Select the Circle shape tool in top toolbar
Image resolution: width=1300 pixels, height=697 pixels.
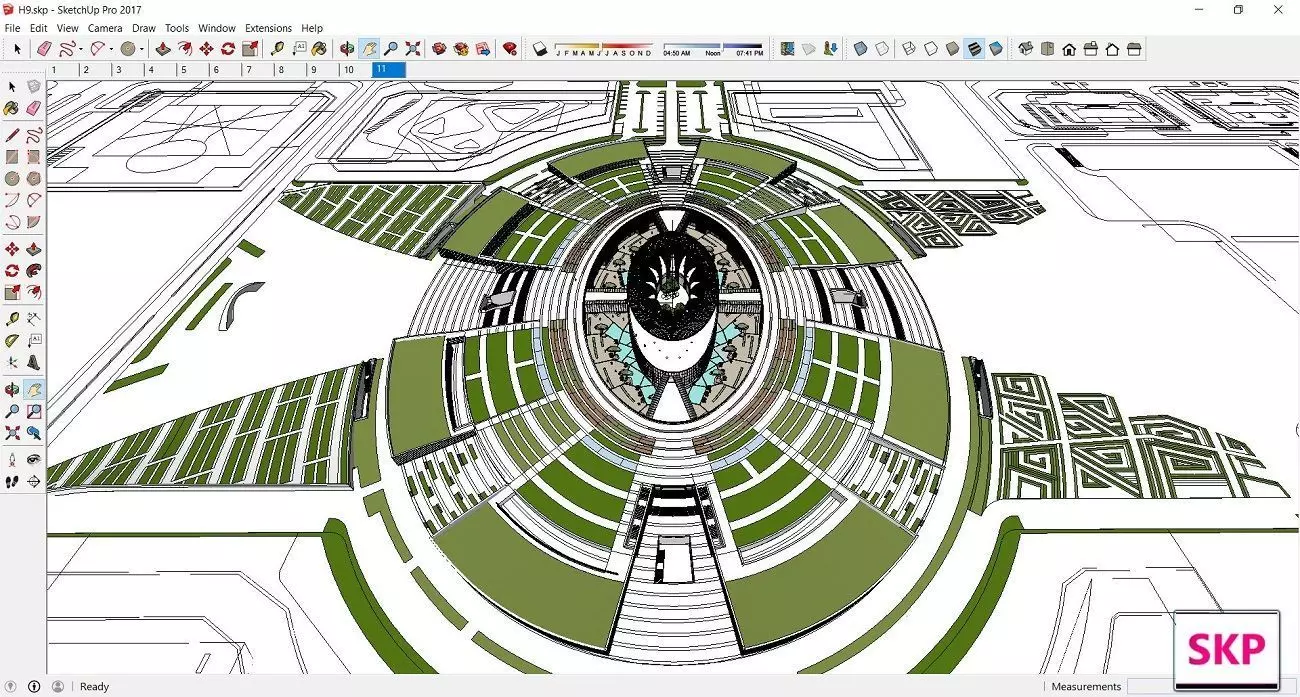tap(128, 48)
